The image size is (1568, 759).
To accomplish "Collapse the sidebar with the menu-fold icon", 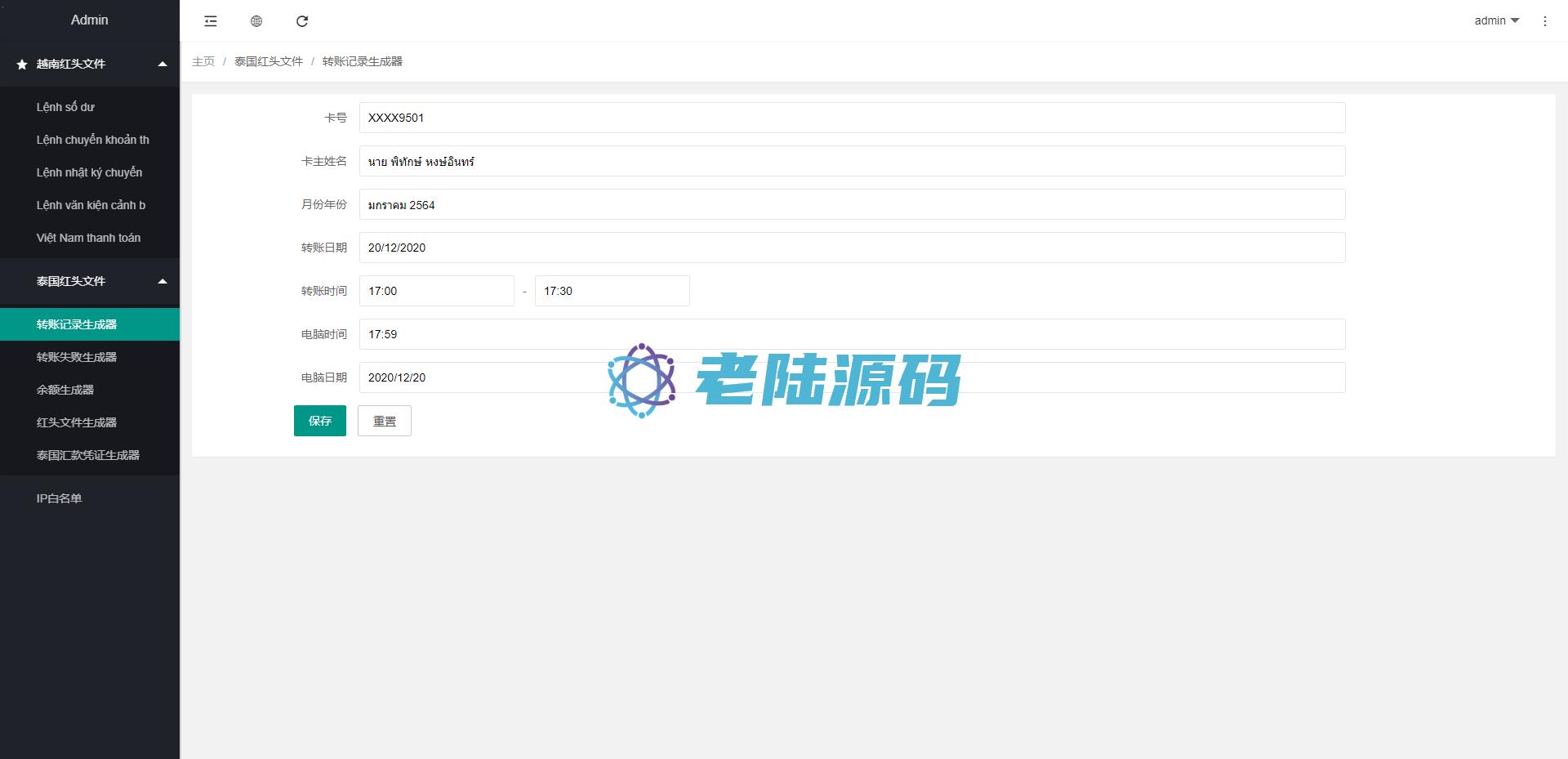I will coord(211,21).
